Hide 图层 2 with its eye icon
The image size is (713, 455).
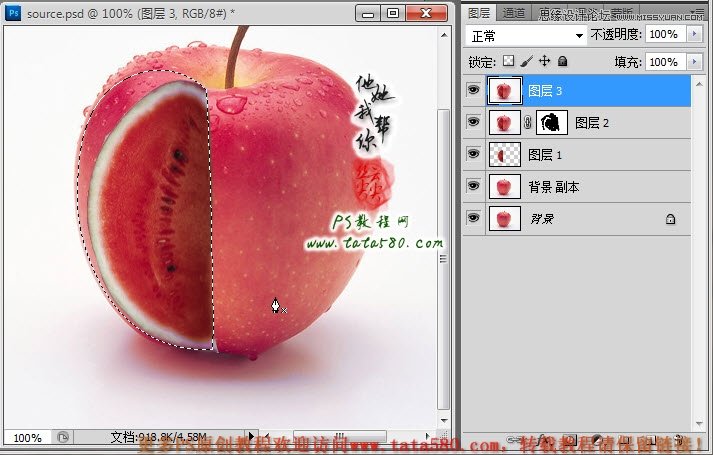tap(473, 121)
